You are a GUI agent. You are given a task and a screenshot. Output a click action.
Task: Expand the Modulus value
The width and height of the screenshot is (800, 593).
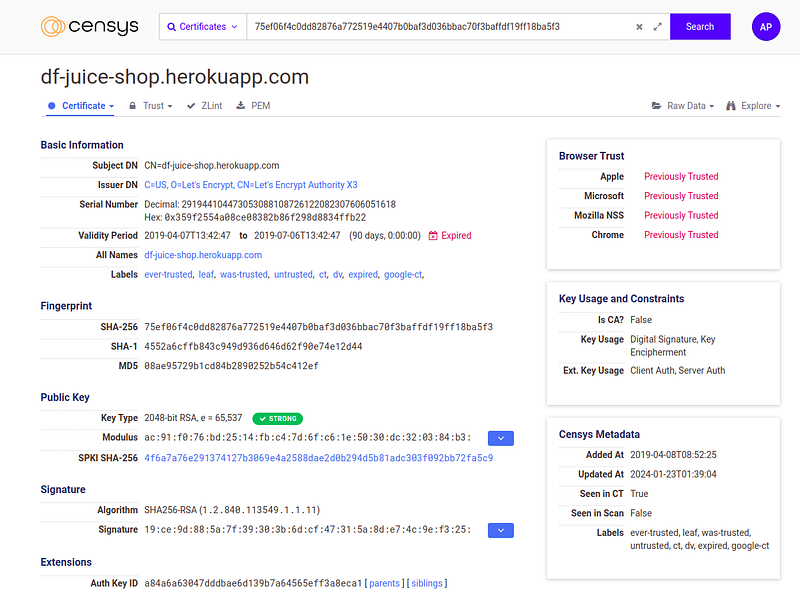tap(501, 438)
